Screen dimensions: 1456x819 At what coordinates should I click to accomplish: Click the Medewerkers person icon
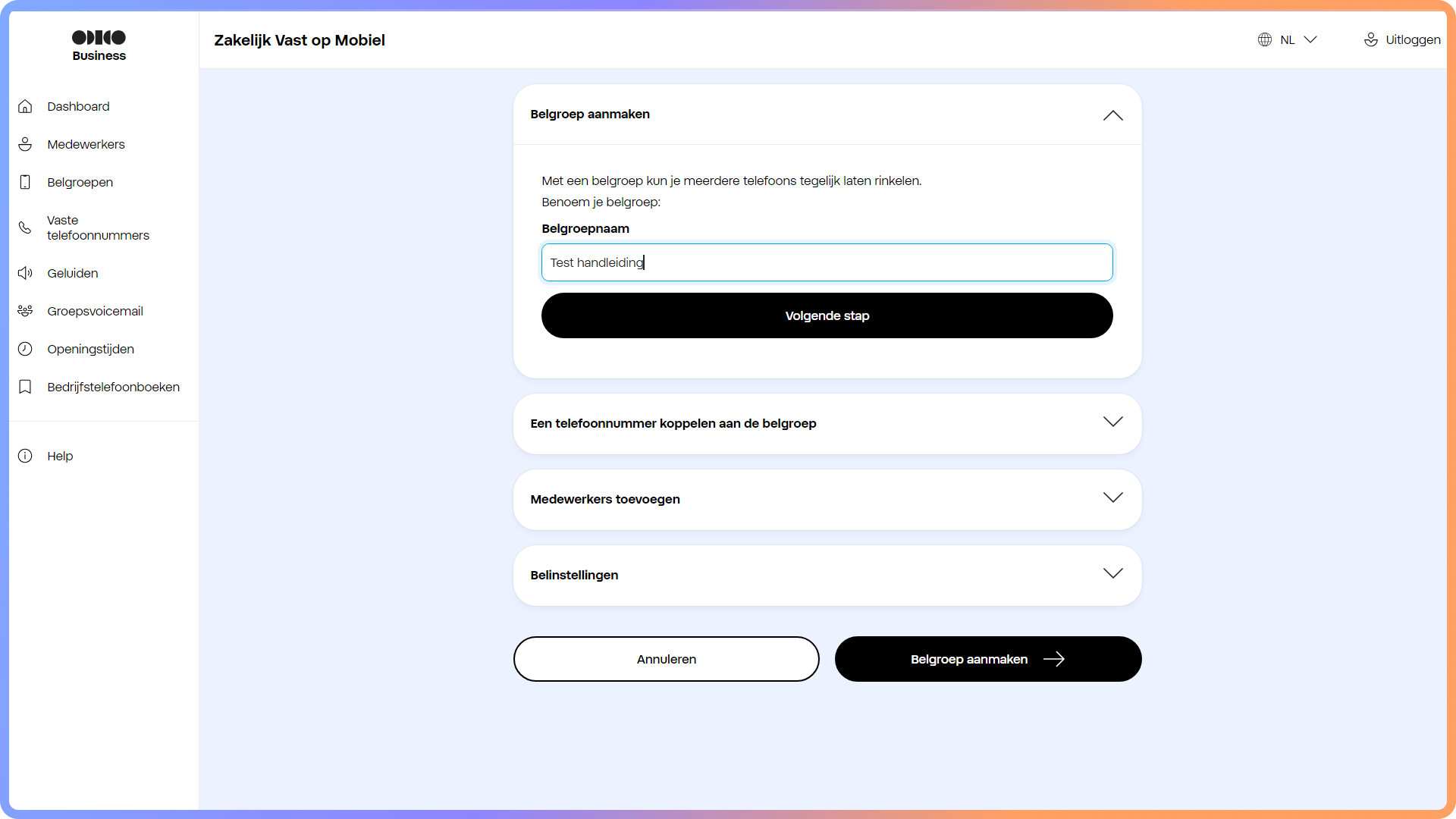(25, 144)
